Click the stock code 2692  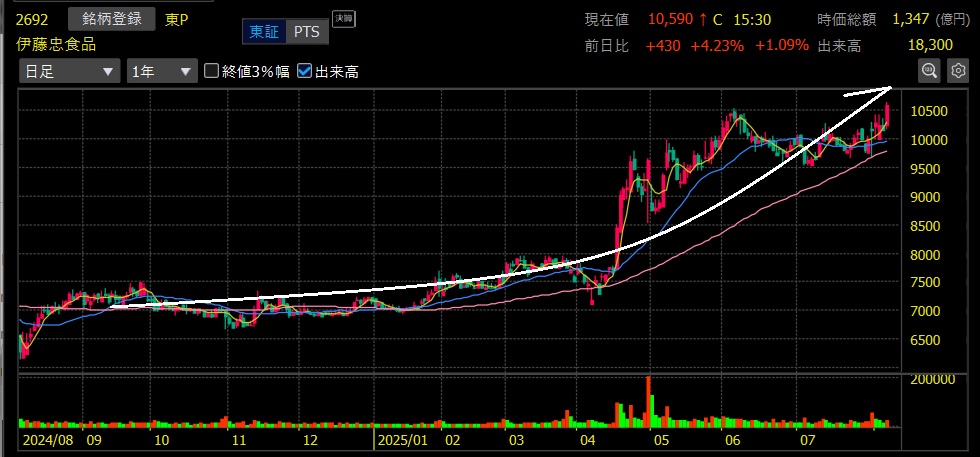tap(33, 19)
